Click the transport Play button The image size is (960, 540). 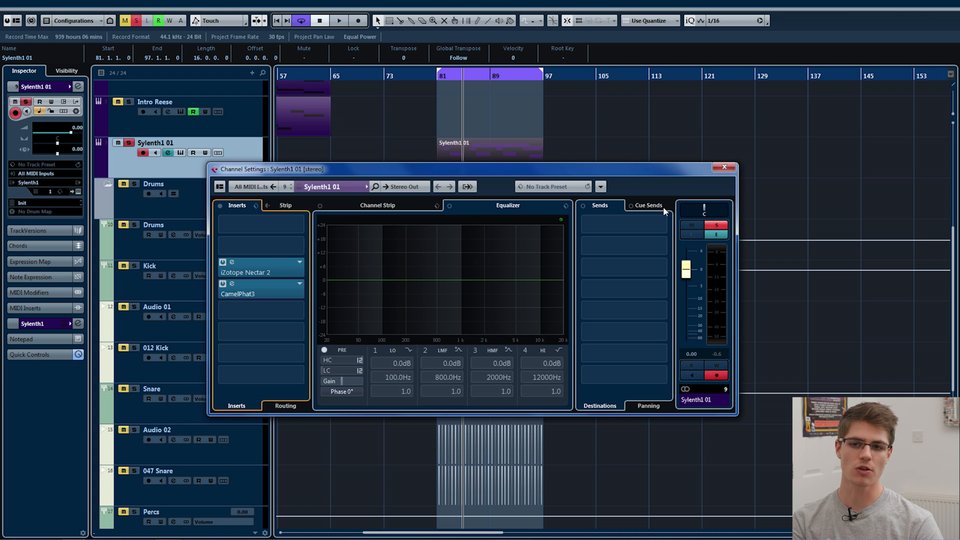tap(339, 20)
